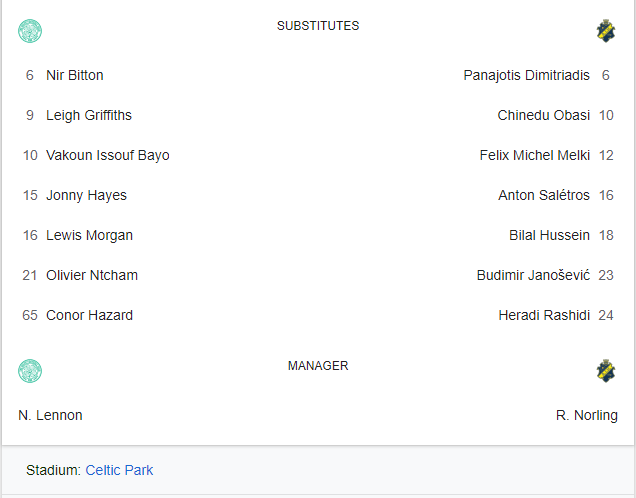Open manager R. Norling entry
636x498 pixels.
point(587,416)
